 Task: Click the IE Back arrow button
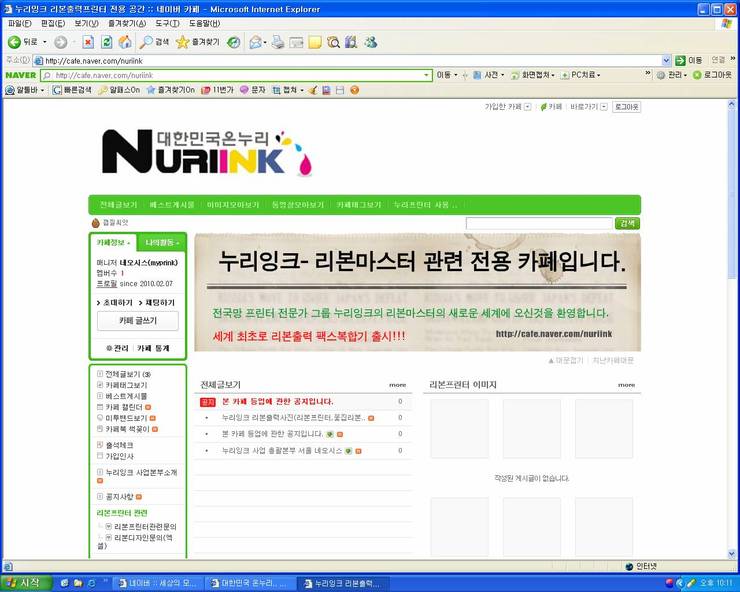(22, 42)
